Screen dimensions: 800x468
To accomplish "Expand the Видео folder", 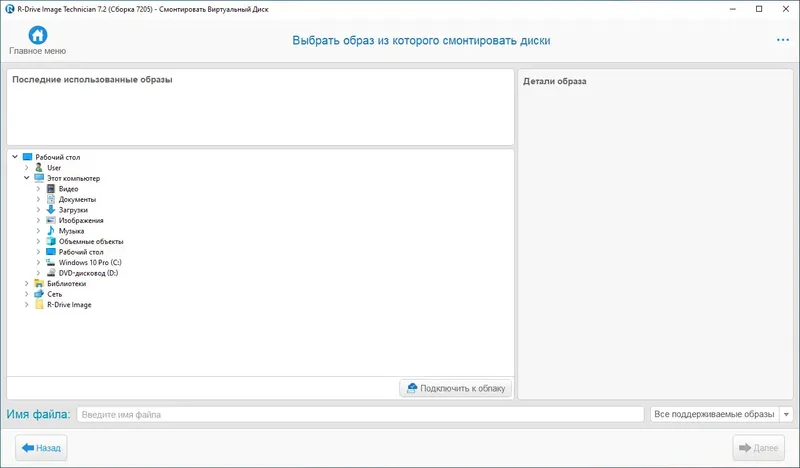I will pyautogui.click(x=38, y=189).
